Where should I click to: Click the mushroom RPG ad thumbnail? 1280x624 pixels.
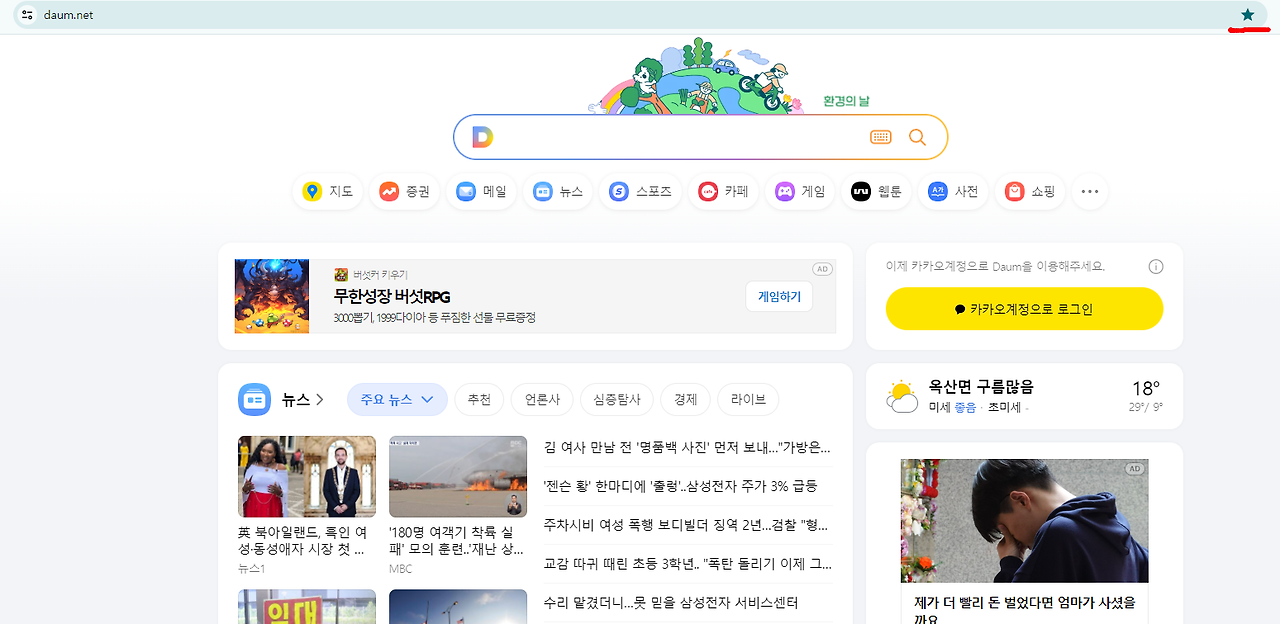(x=271, y=296)
